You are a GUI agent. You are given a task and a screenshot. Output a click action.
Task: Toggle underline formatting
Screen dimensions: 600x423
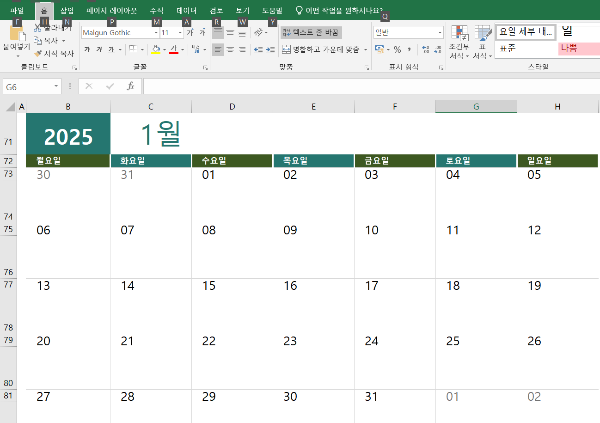[x=111, y=49]
